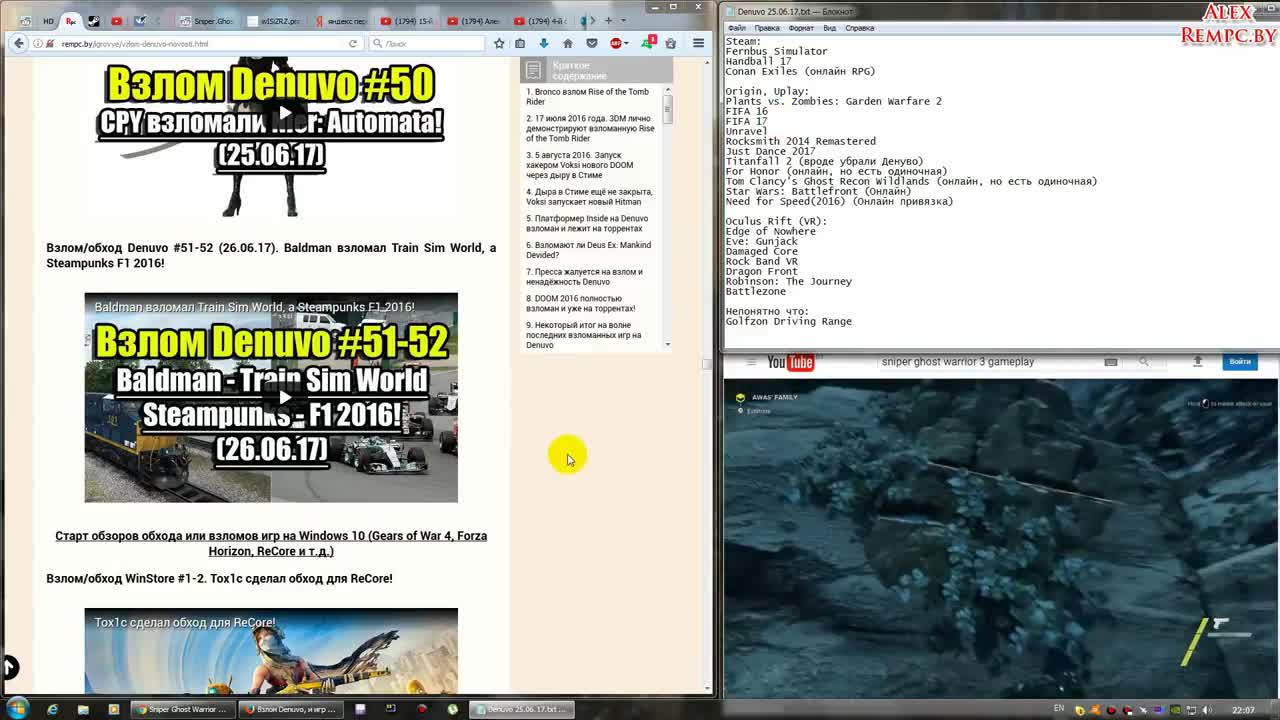
Task: Open green uTorrent taskbar icon
Action: [453, 709]
